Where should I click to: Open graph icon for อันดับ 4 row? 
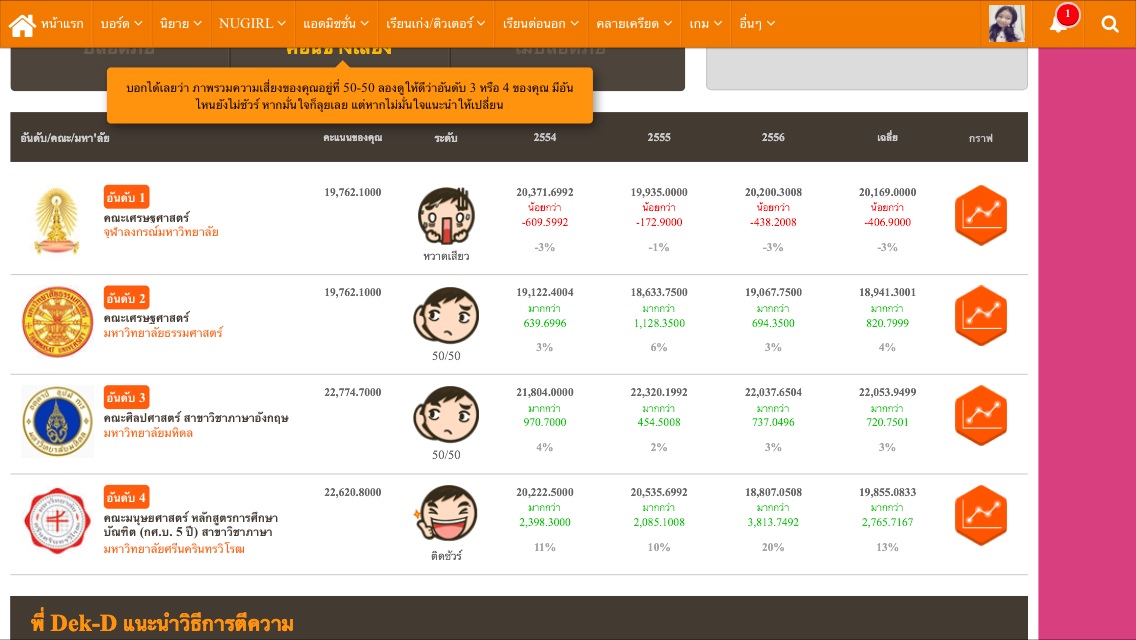(x=981, y=515)
